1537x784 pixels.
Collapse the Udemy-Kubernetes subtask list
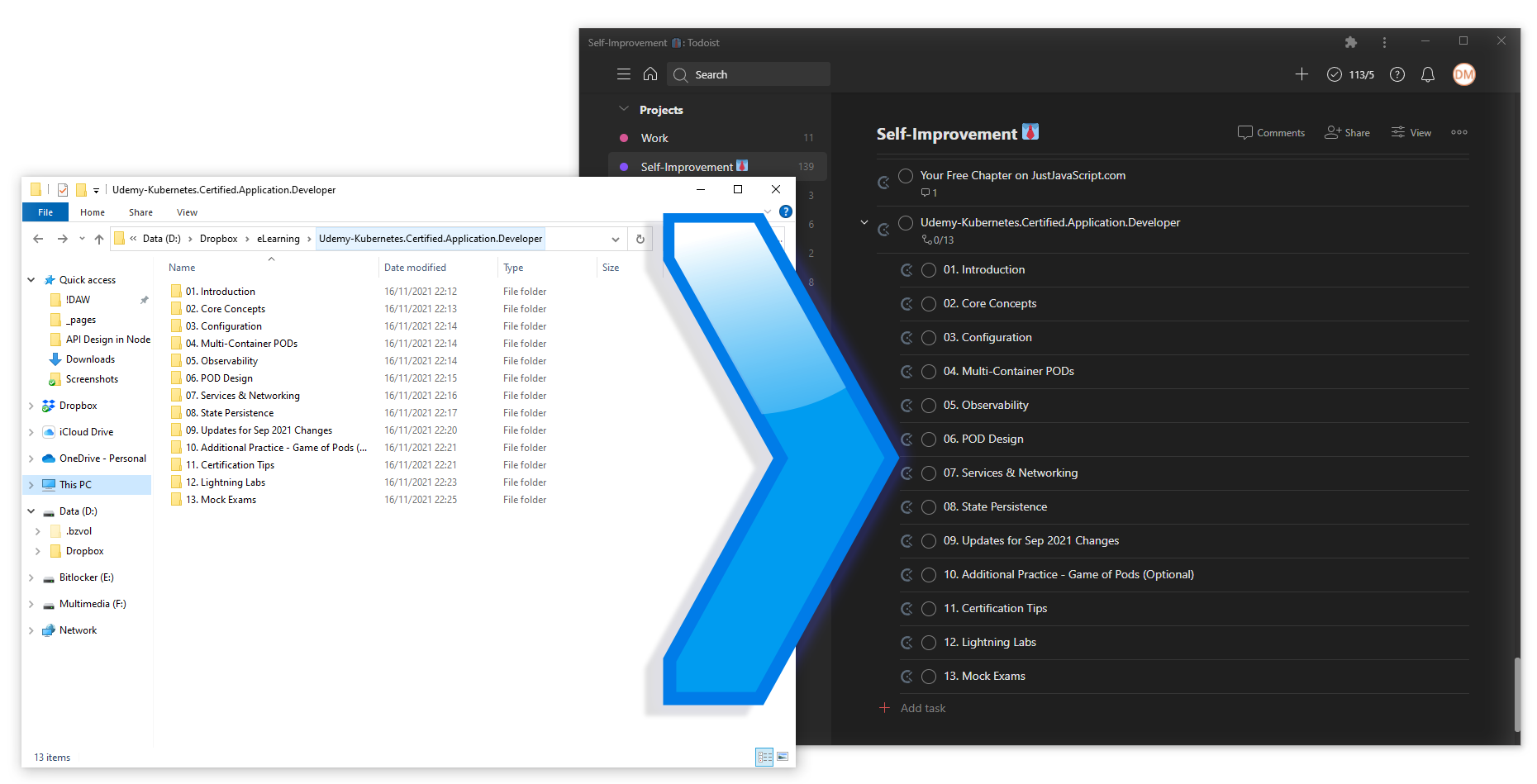pos(864,222)
